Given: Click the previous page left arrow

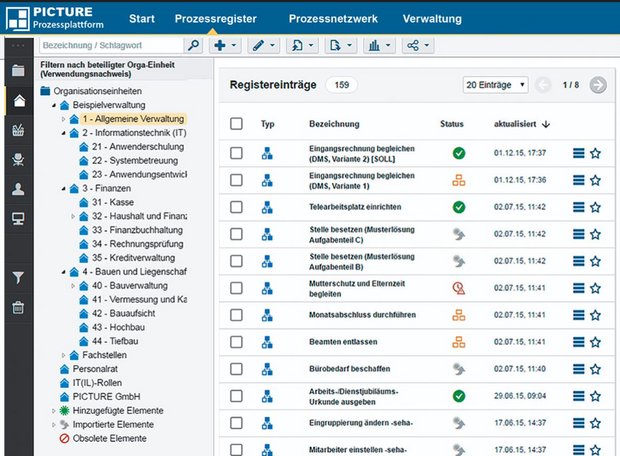Looking at the screenshot, I should click(543, 85).
